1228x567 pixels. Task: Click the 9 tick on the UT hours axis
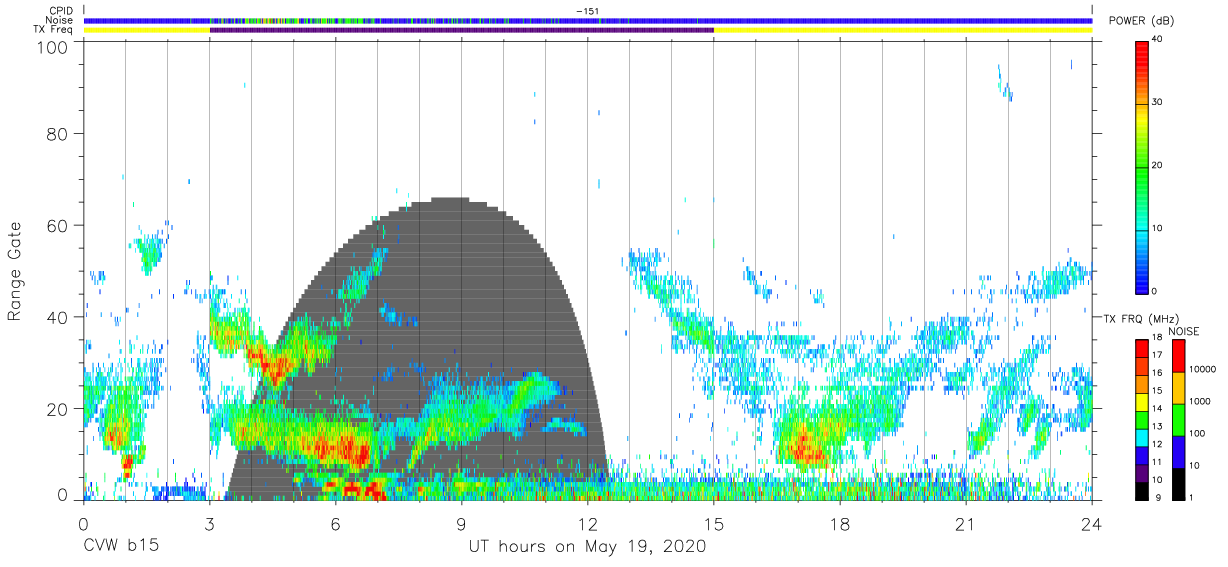(x=461, y=524)
